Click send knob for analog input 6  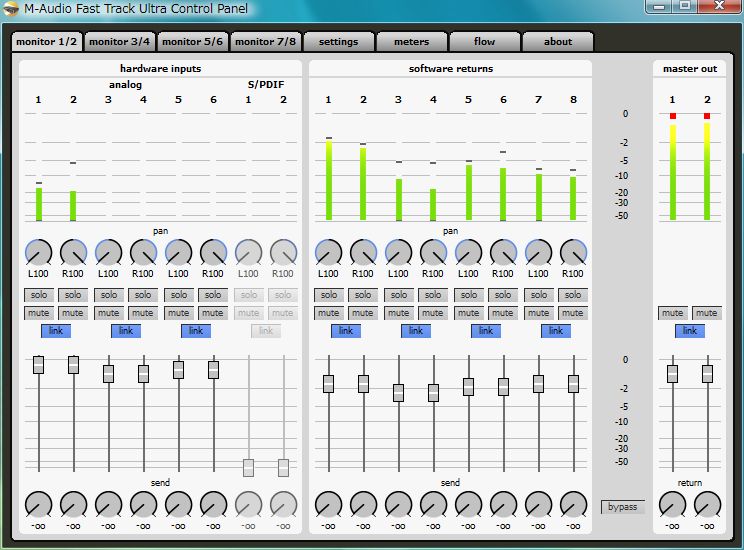pos(214,505)
